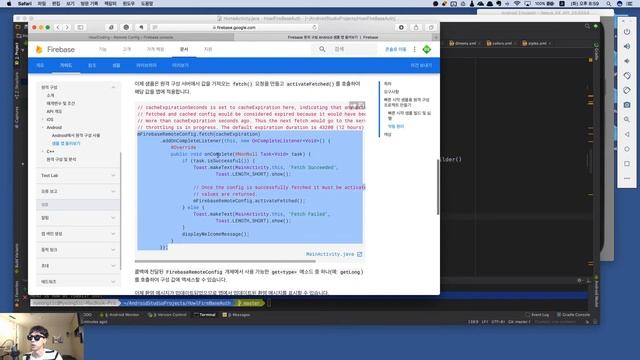This screenshot has width=640, height=360.
Task: Open macOS Spotlight search icon
Action: coord(609,4)
